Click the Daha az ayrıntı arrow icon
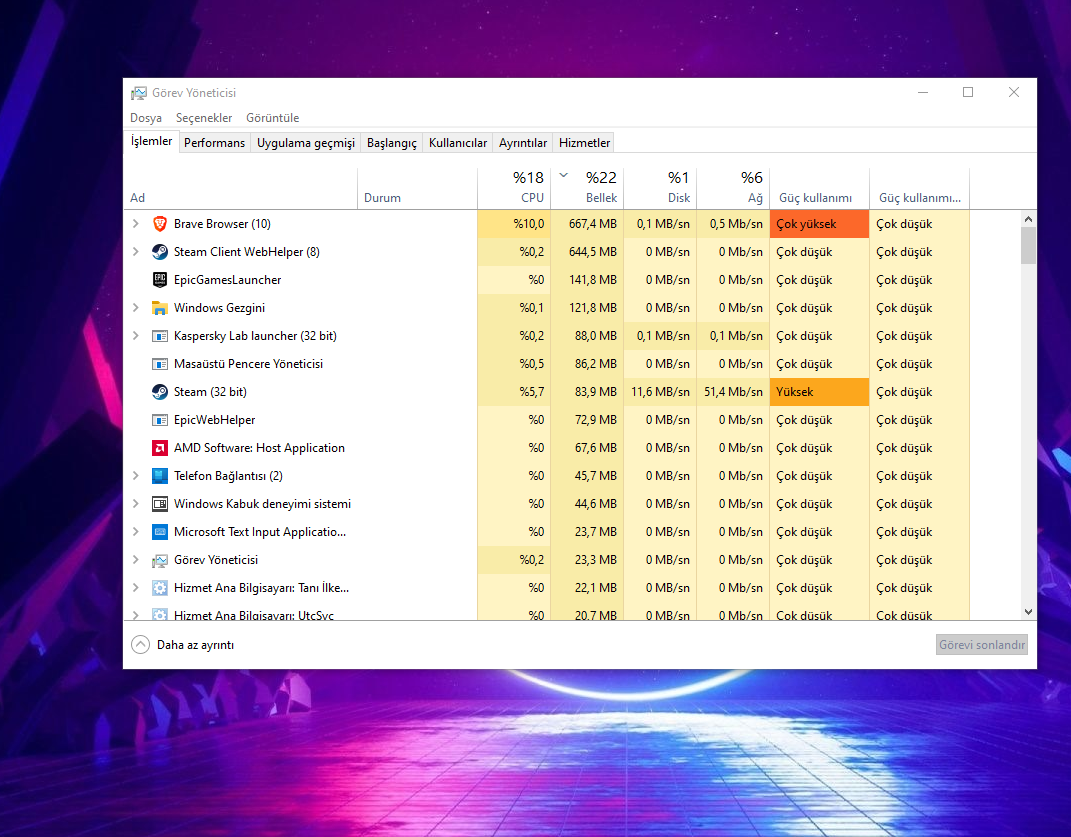1071x837 pixels. coord(140,645)
